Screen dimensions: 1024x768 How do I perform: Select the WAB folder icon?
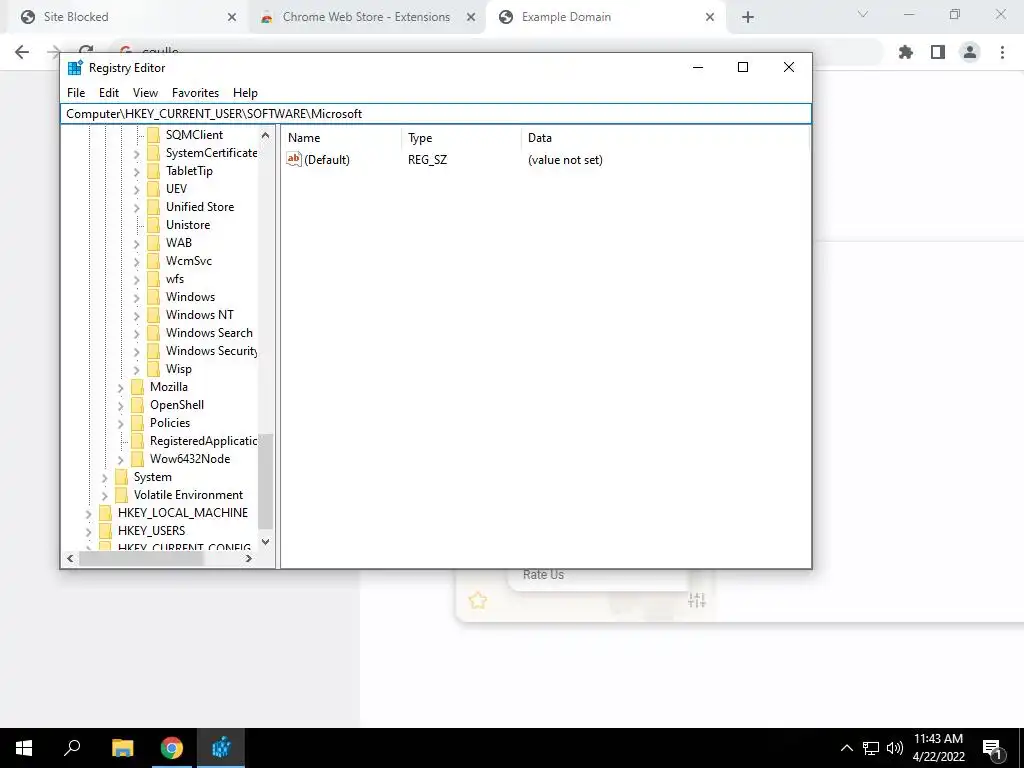pos(153,243)
